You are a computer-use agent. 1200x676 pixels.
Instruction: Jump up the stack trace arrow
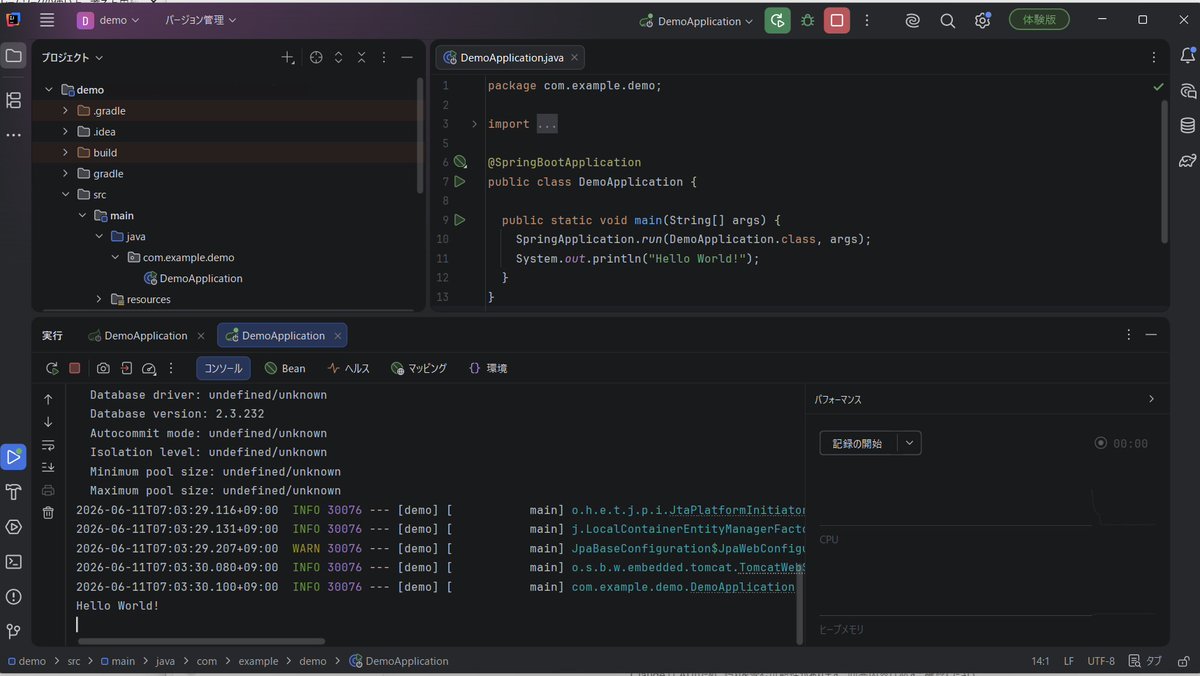[48, 399]
